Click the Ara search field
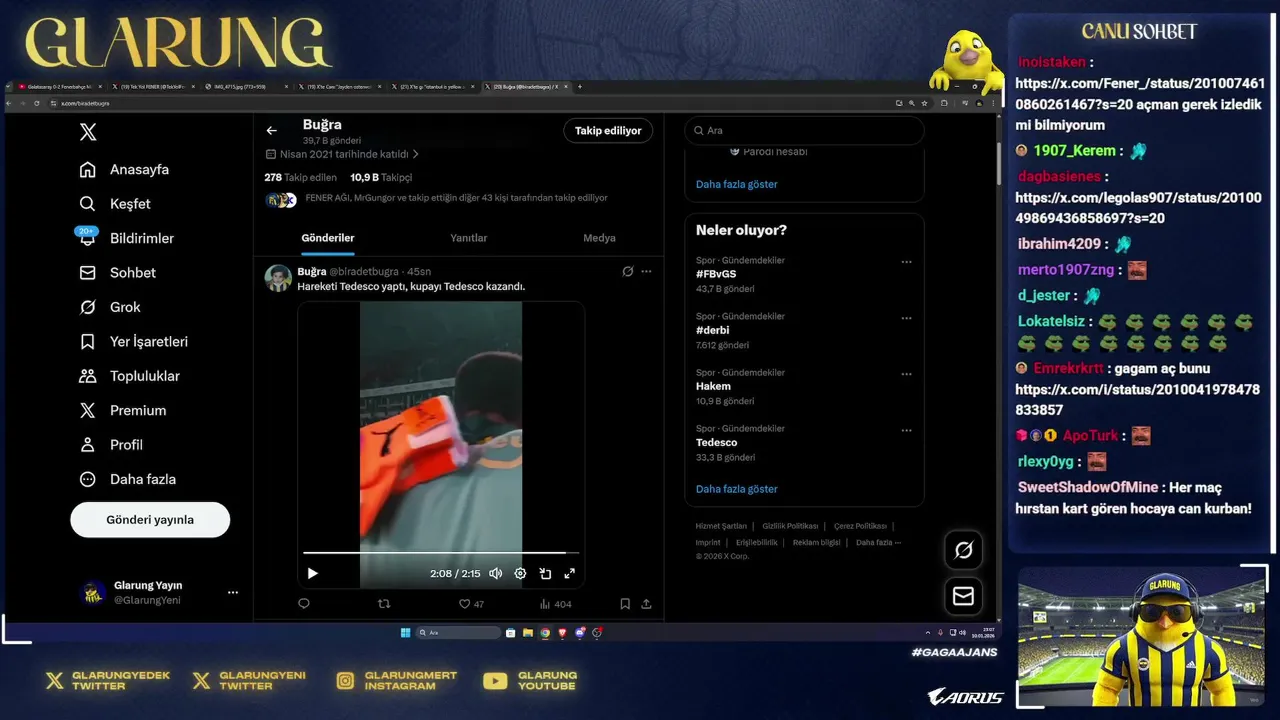Image resolution: width=1280 pixels, height=720 pixels. (x=804, y=131)
